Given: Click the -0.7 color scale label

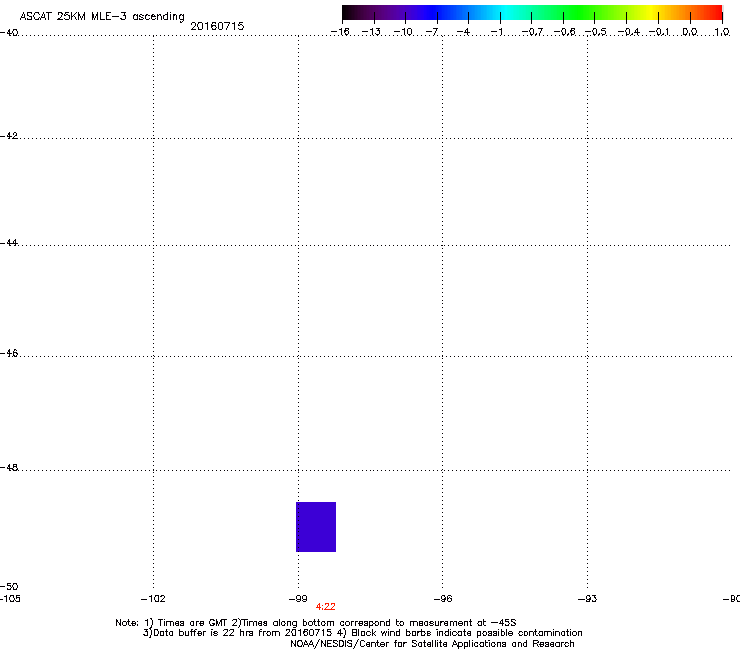Looking at the screenshot, I should (532, 32).
